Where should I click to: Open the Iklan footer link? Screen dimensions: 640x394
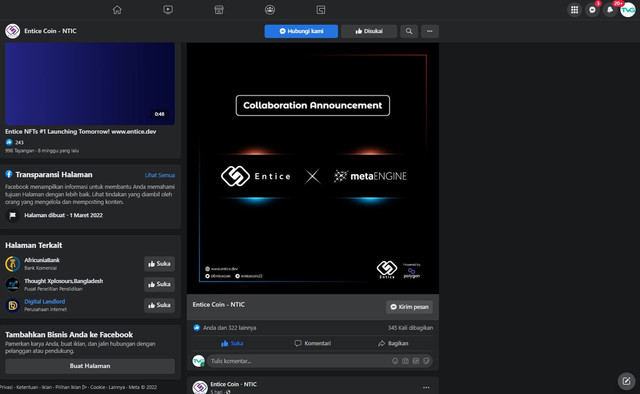(x=47, y=387)
